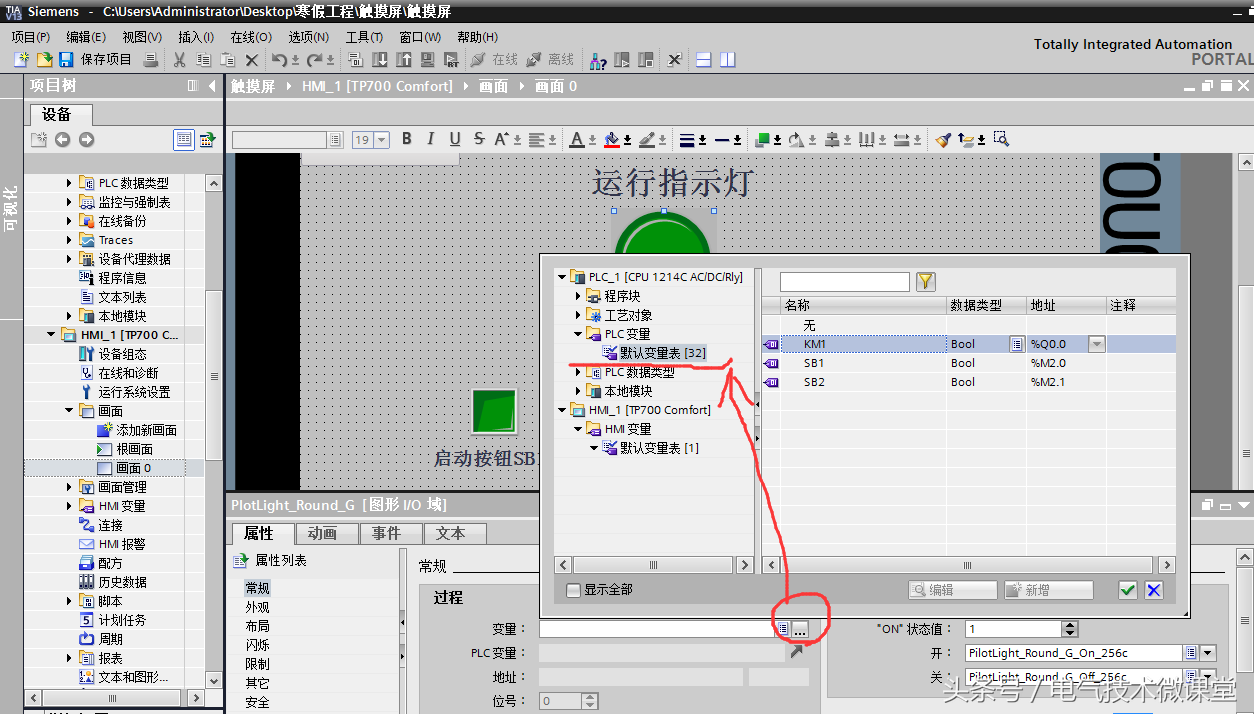Screen dimensions: 1254x714
Task: Expand the 本地模块 node in dialog
Action: tap(578, 391)
